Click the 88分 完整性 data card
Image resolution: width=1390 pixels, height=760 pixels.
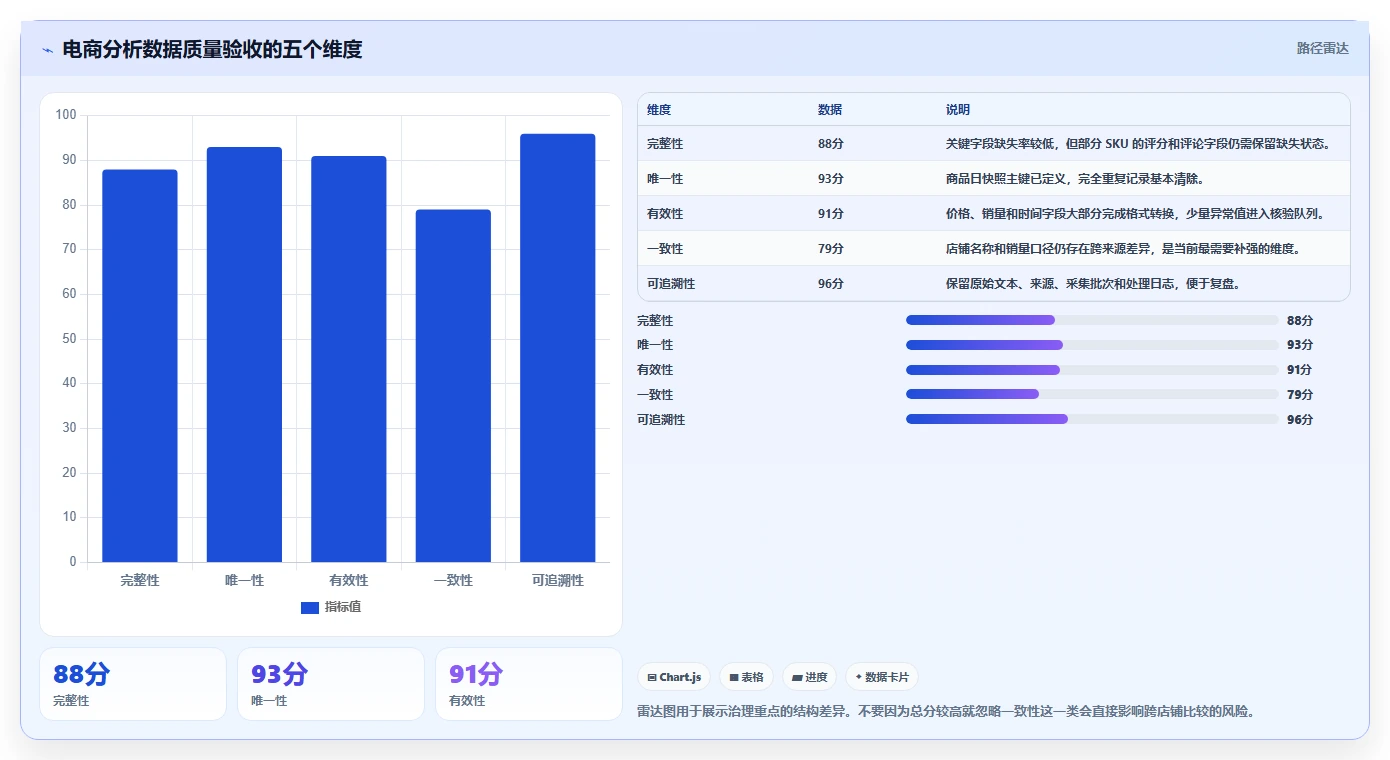click(133, 684)
